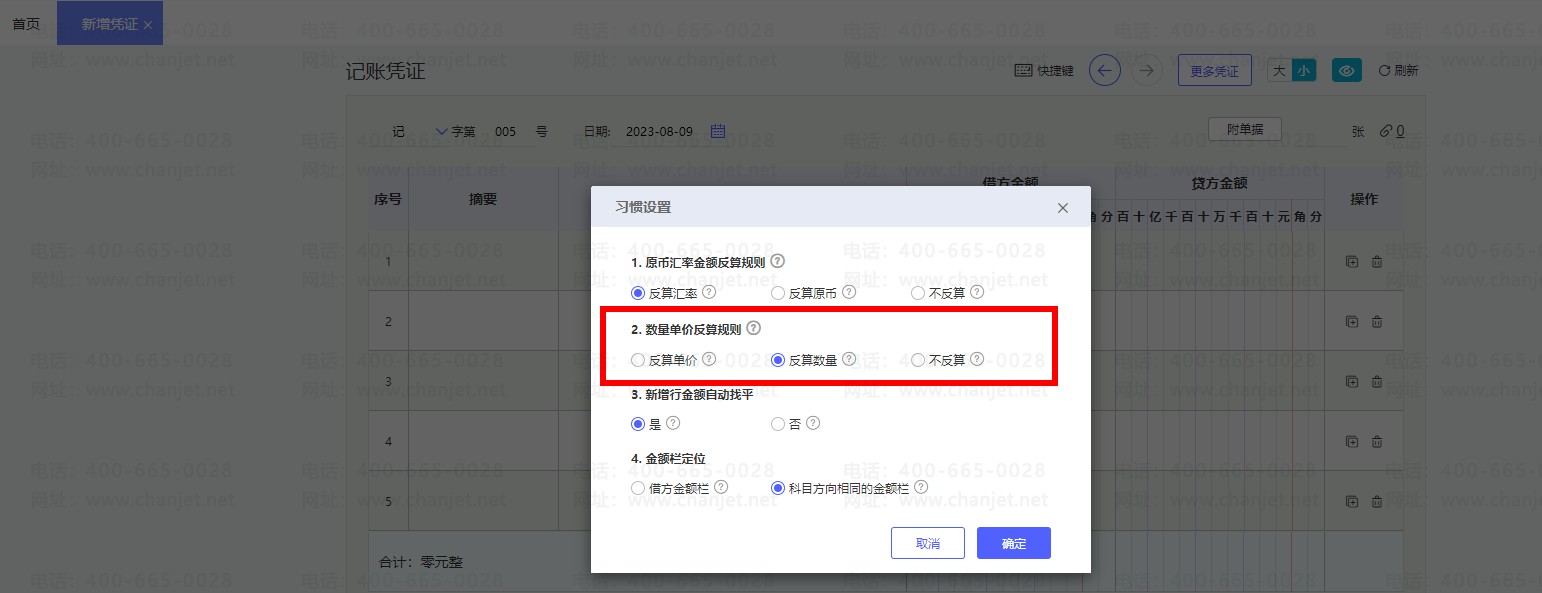Click the 更多凭证 button
Viewport: 1542px width, 593px height.
click(1215, 71)
